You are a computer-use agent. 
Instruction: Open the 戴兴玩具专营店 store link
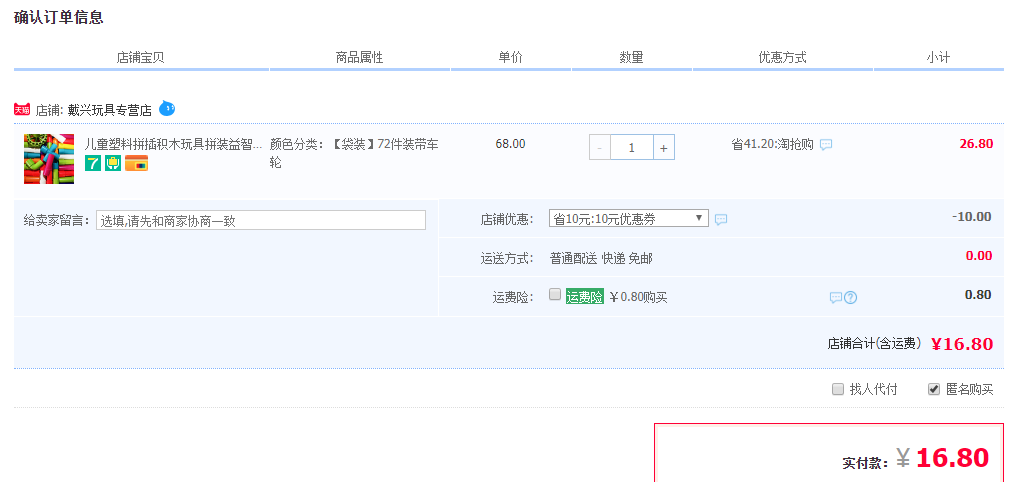click(x=110, y=110)
